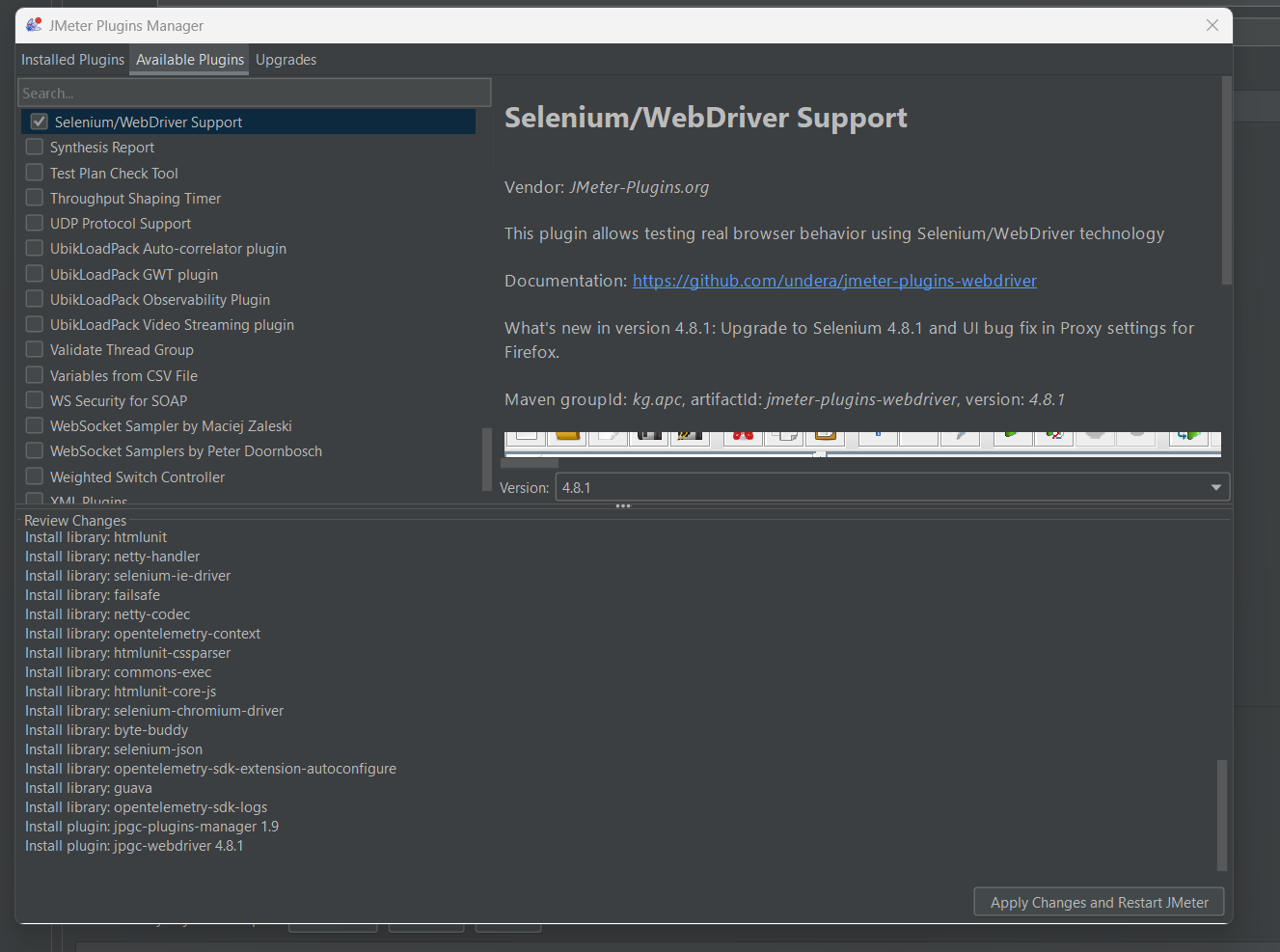Click 'Install library: htmlunit-core-js' line
Viewport: 1280px width, 952px height.
121,692
